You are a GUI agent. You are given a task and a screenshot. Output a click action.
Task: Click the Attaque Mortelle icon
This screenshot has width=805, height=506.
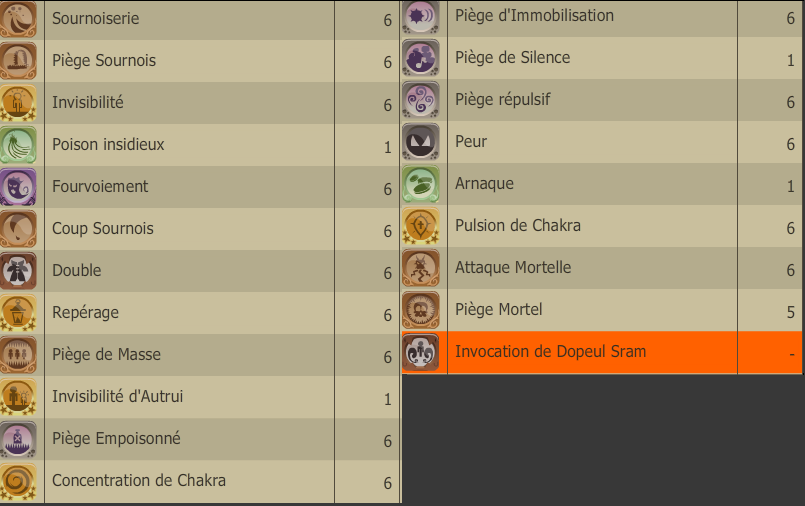coord(421,268)
